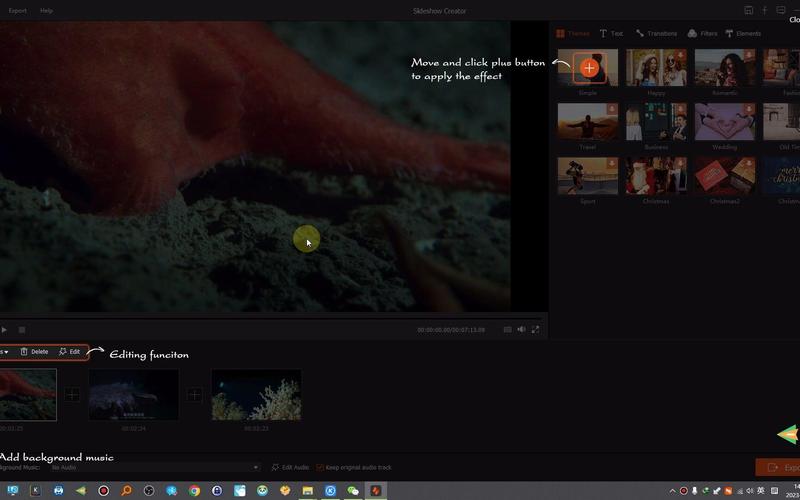Download the Christmas2 theme via its badge

pos(748,163)
